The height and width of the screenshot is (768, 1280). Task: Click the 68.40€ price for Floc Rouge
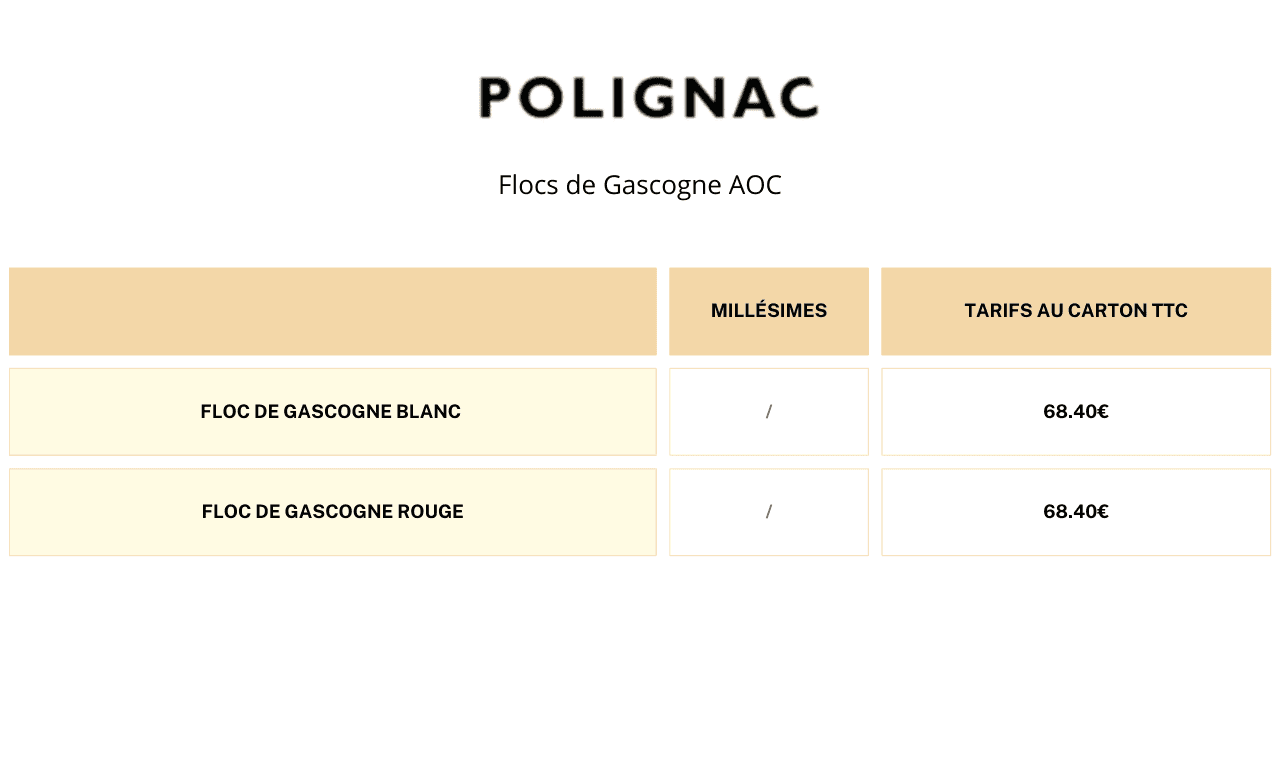1076,512
